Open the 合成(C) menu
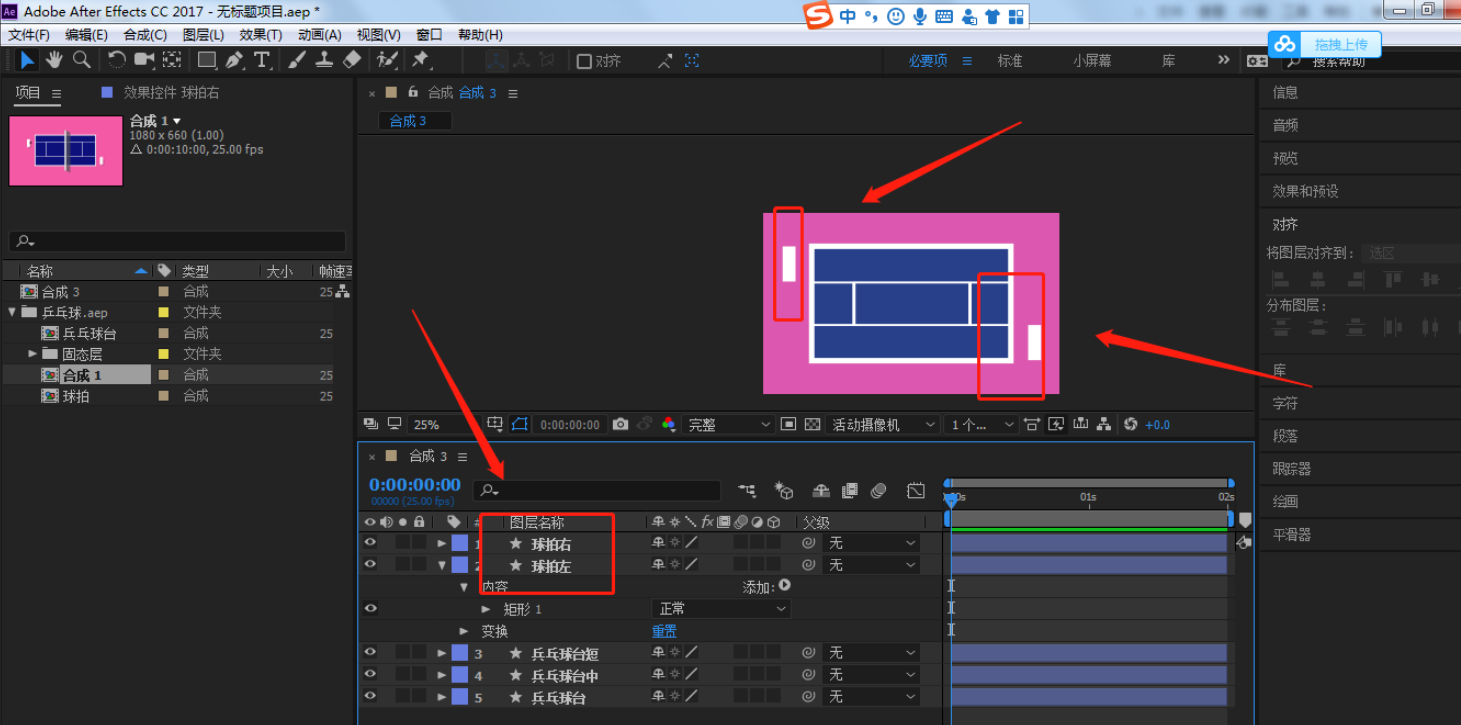 145,34
